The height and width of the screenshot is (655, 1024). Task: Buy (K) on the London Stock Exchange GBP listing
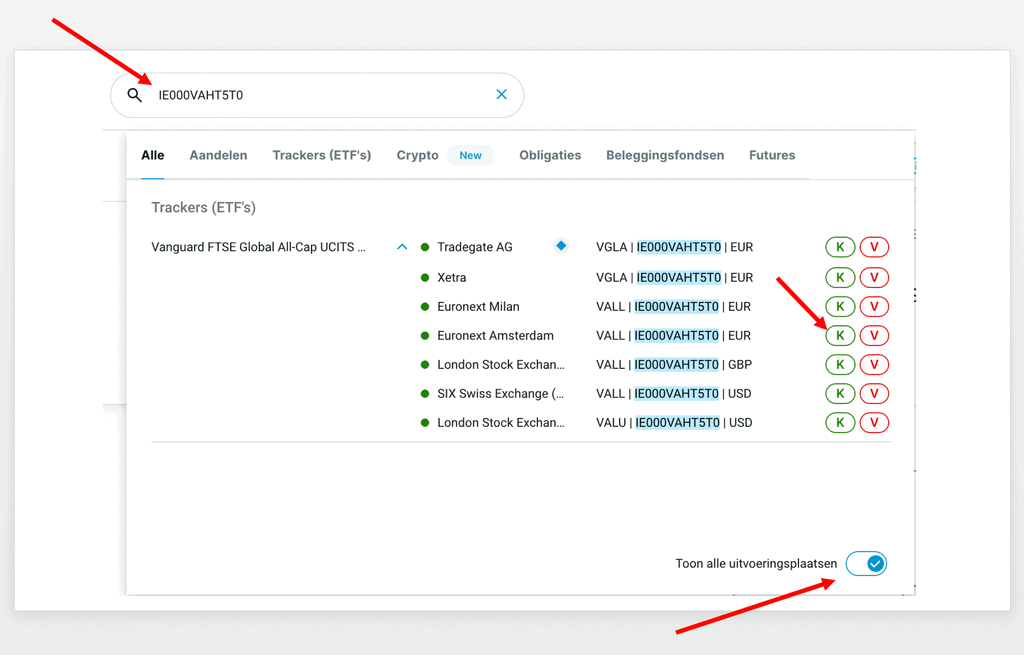pos(840,364)
